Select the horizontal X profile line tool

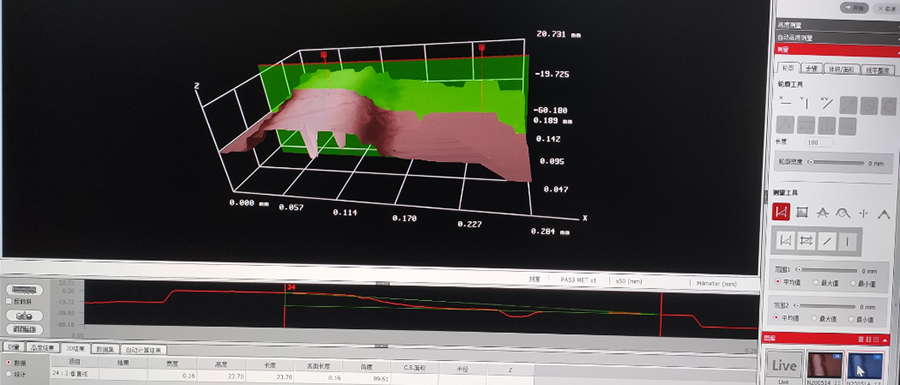[x=785, y=102]
